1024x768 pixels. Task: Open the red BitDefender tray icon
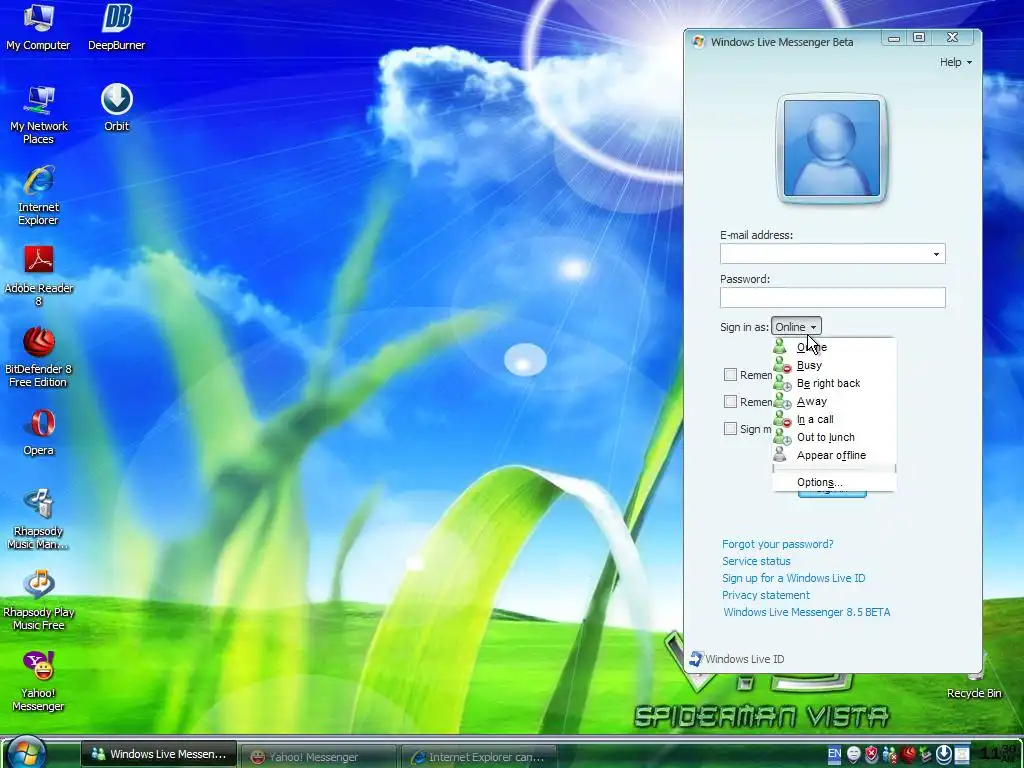[908, 754]
